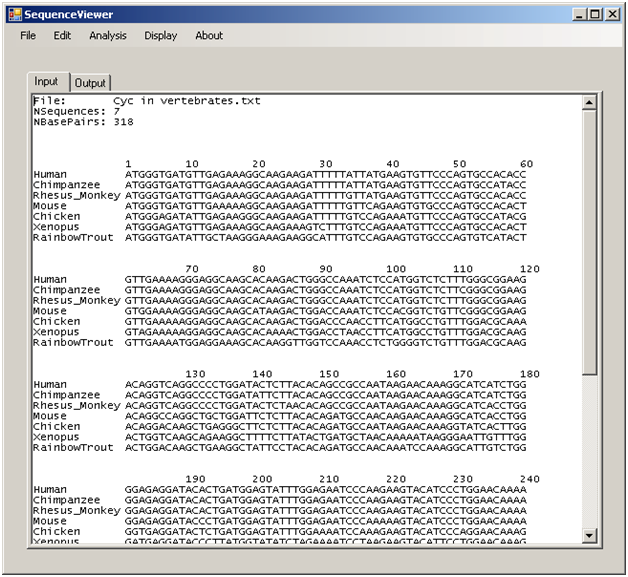Open the Display menu
The image size is (628, 577).
[160, 36]
